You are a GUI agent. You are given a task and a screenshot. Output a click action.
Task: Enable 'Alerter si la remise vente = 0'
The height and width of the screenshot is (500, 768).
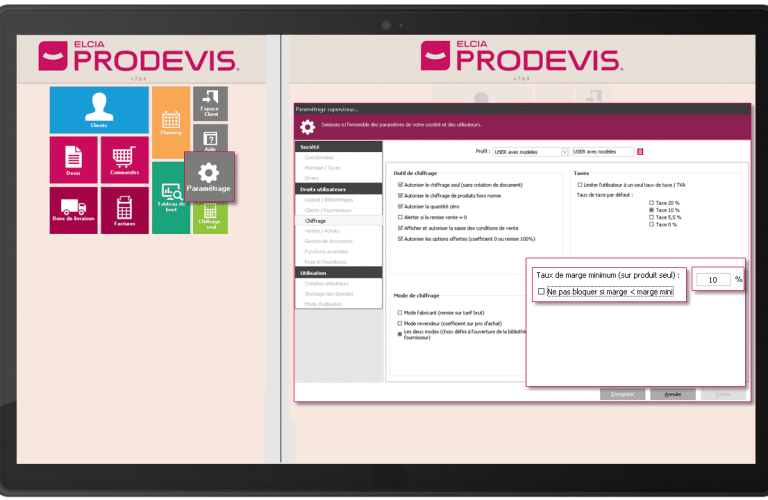coord(400,217)
